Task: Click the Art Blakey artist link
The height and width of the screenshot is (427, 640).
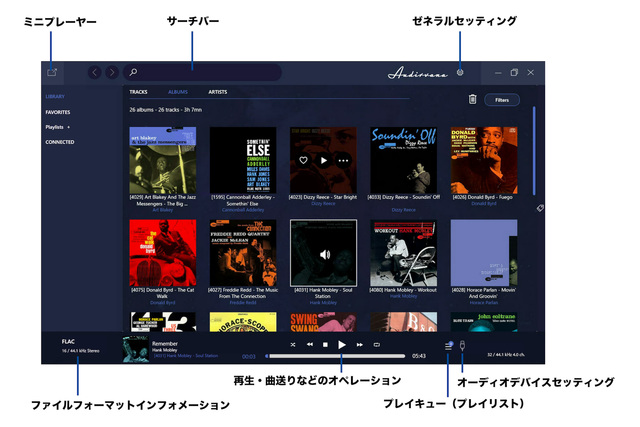Action: click(x=162, y=210)
